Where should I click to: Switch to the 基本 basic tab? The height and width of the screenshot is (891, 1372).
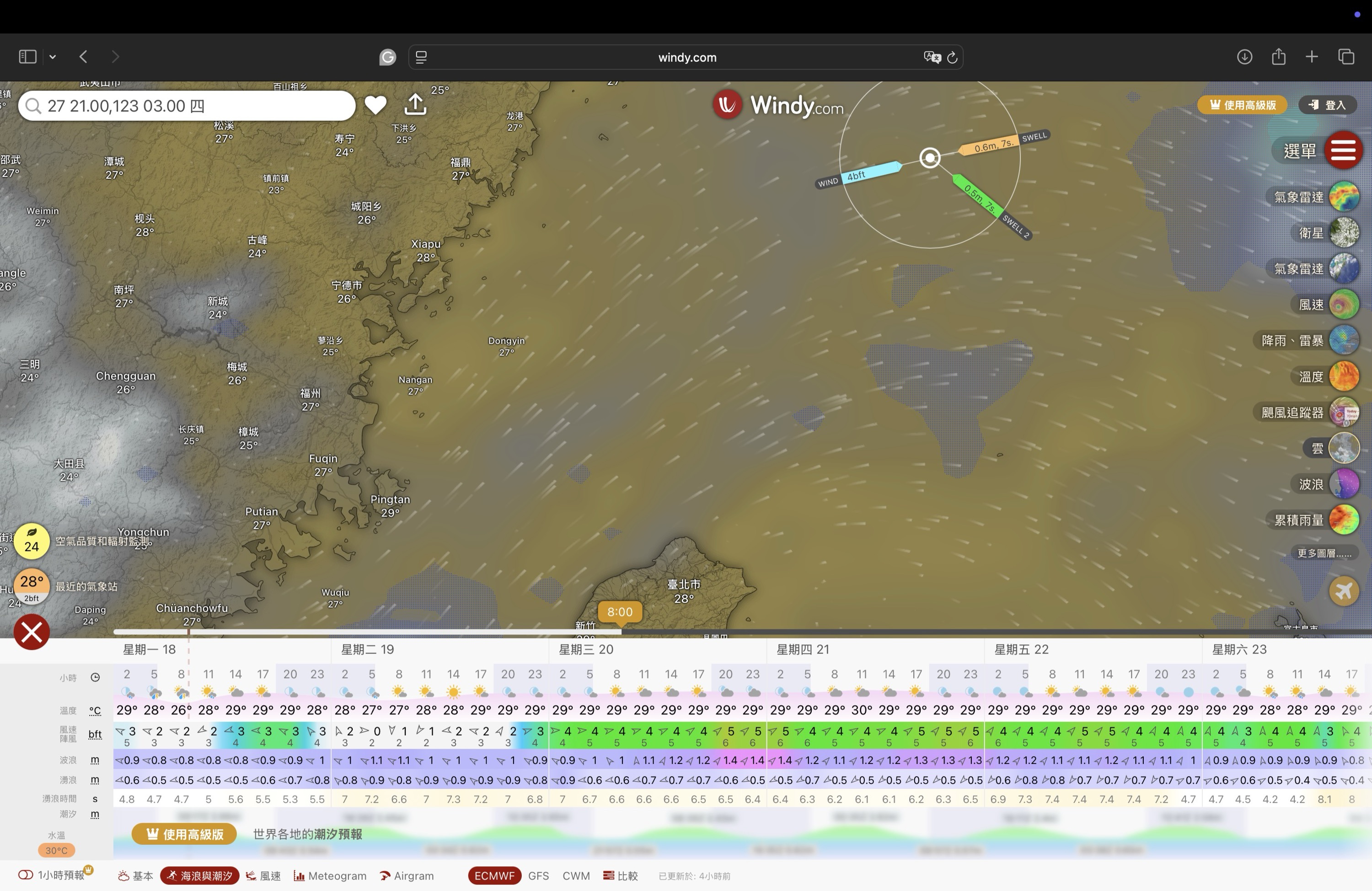(136, 875)
